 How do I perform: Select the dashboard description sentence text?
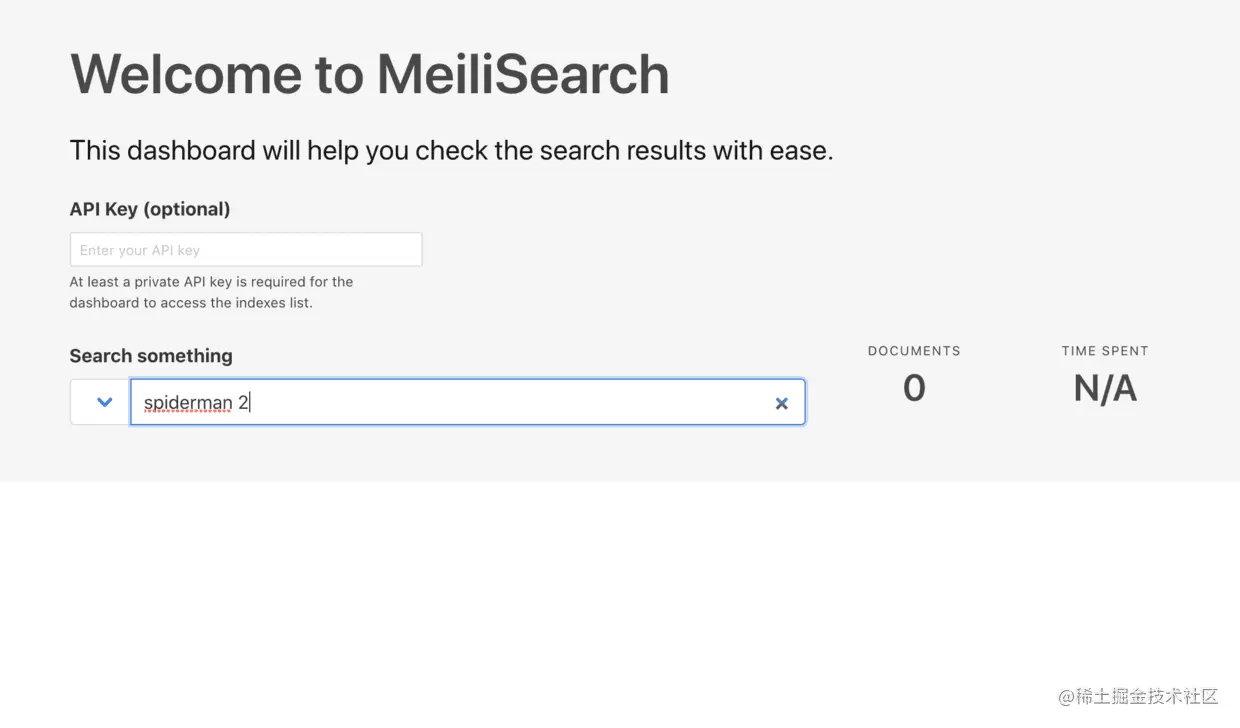tap(450, 150)
